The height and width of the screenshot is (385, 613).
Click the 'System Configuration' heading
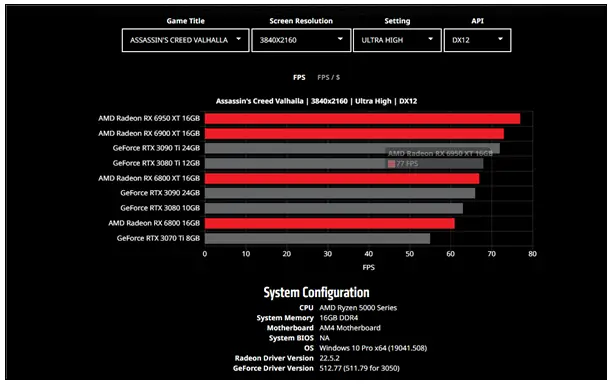(316, 292)
